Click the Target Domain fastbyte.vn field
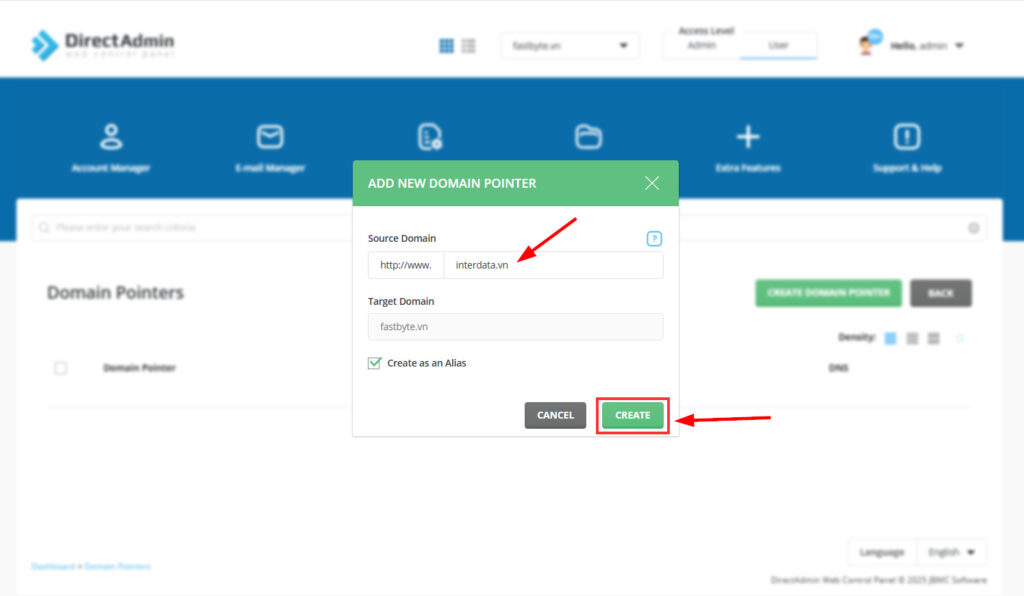 (x=515, y=326)
